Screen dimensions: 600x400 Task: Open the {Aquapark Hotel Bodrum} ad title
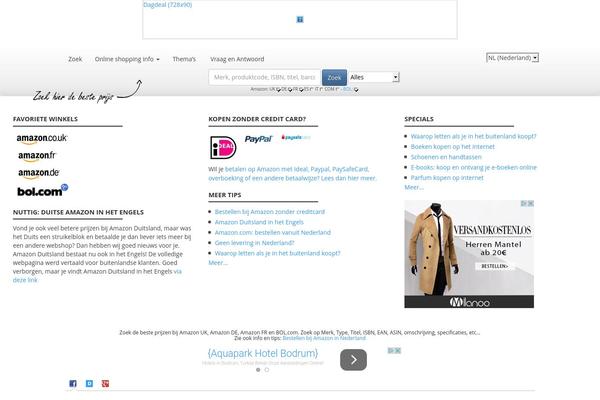(263, 353)
